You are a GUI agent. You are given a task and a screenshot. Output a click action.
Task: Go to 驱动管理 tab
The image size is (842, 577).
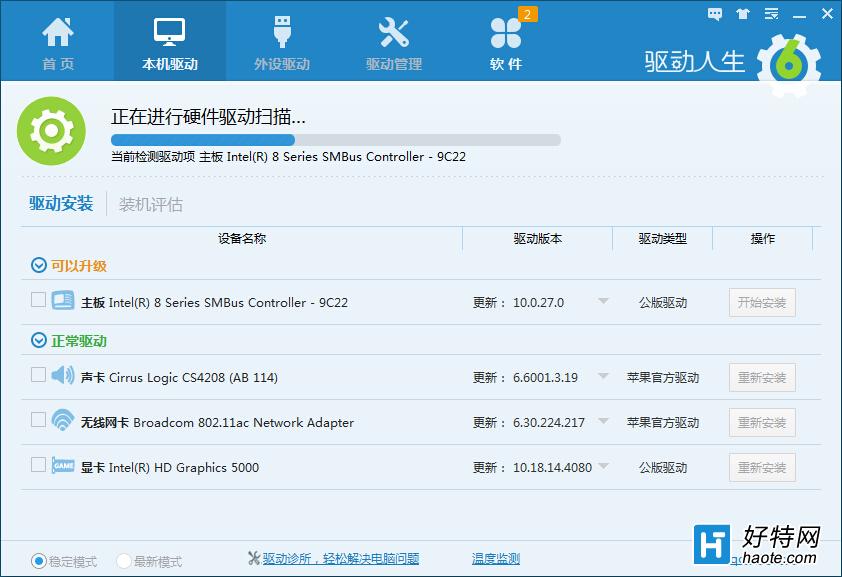[394, 43]
